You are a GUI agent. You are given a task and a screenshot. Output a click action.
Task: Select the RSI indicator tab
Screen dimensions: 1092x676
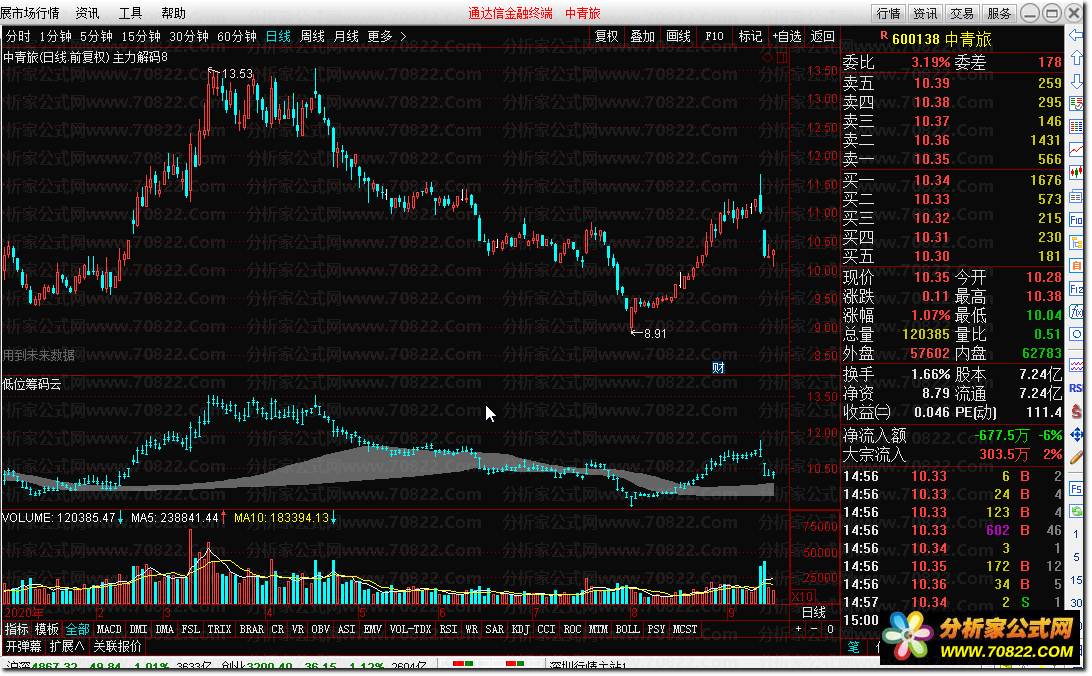pos(448,629)
